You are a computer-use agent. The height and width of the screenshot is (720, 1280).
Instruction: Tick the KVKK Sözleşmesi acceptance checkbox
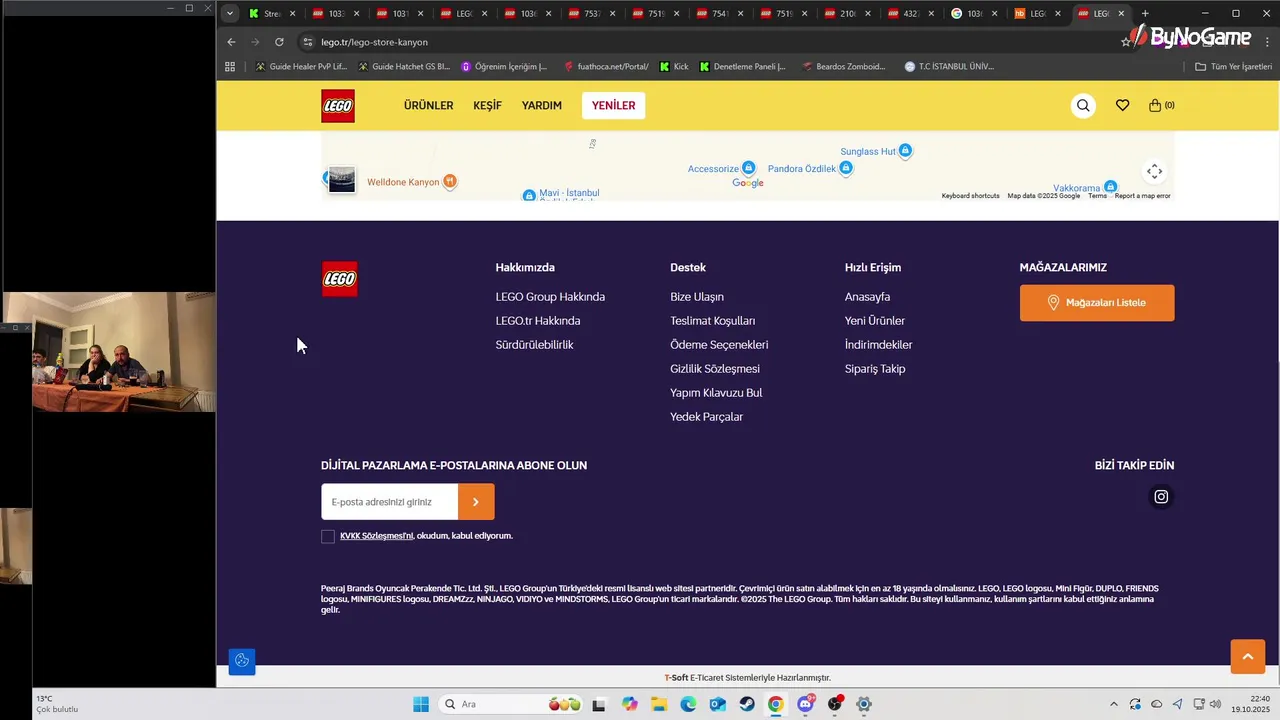click(328, 537)
